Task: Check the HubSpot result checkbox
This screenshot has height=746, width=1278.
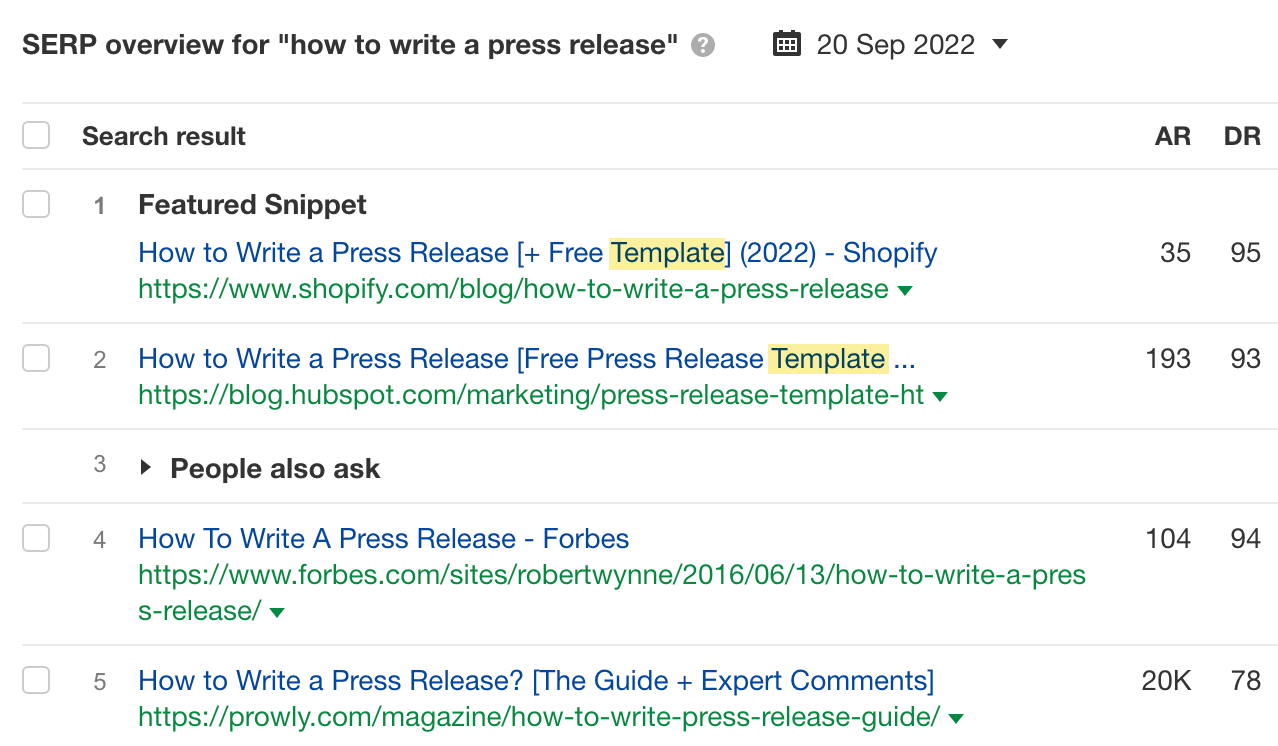Action: click(36, 357)
